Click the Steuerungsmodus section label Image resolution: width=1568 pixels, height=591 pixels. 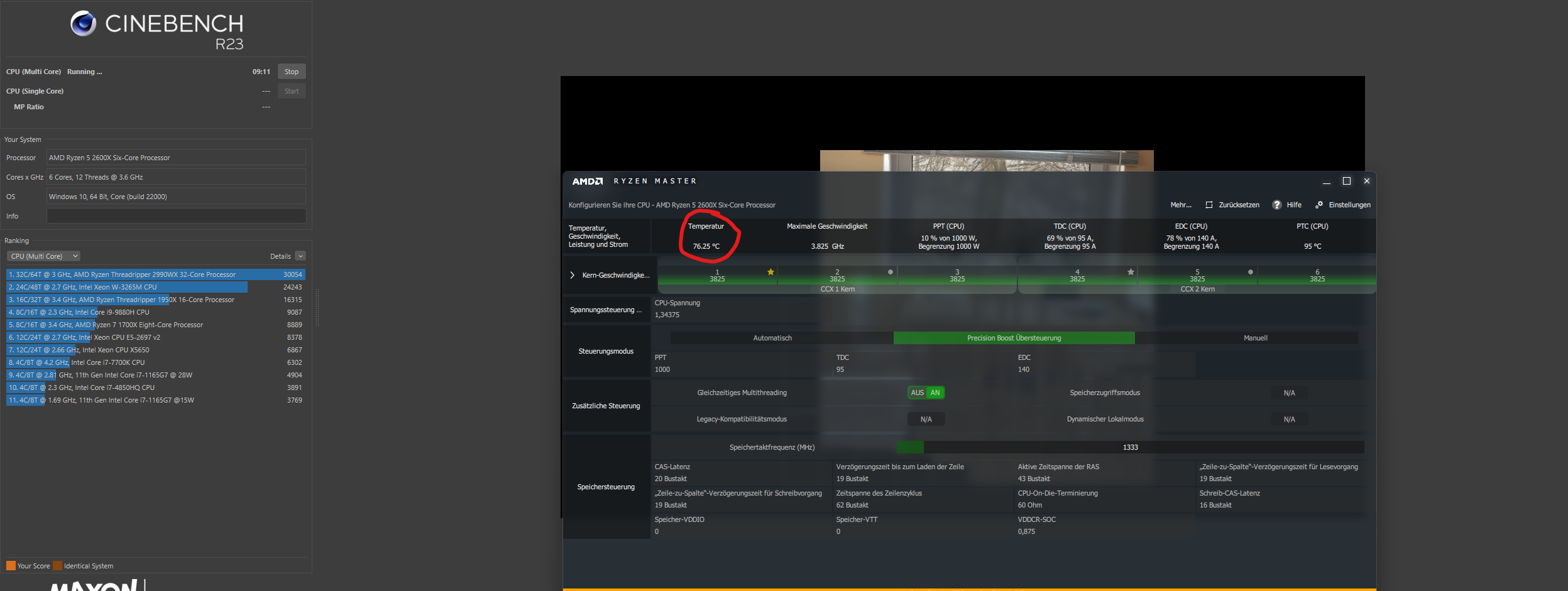pos(606,351)
